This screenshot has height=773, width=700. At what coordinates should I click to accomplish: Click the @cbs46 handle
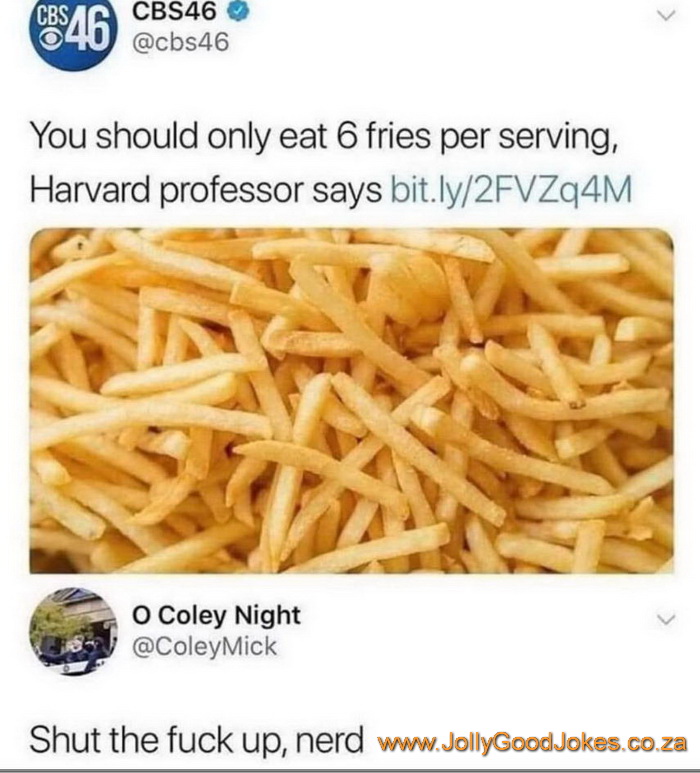click(181, 42)
